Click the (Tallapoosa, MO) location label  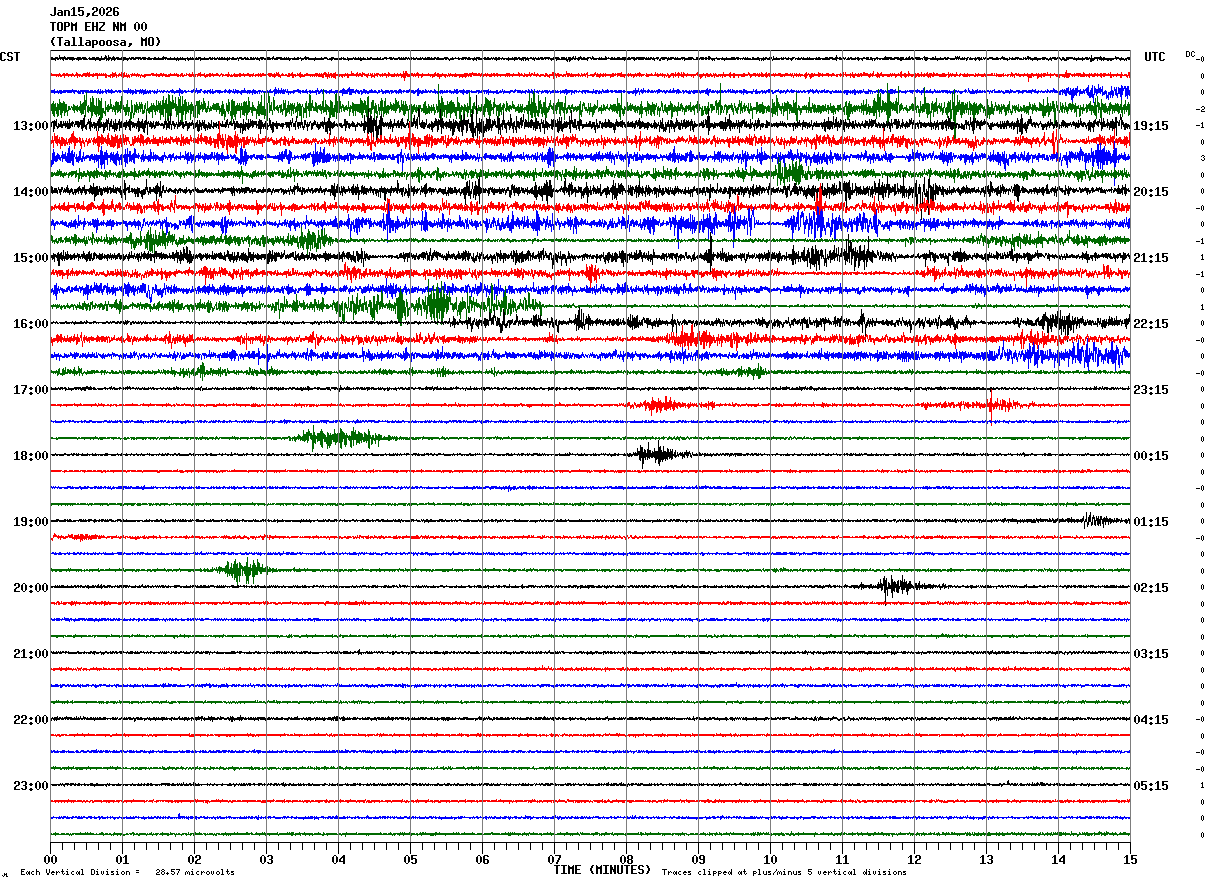[x=105, y=42]
